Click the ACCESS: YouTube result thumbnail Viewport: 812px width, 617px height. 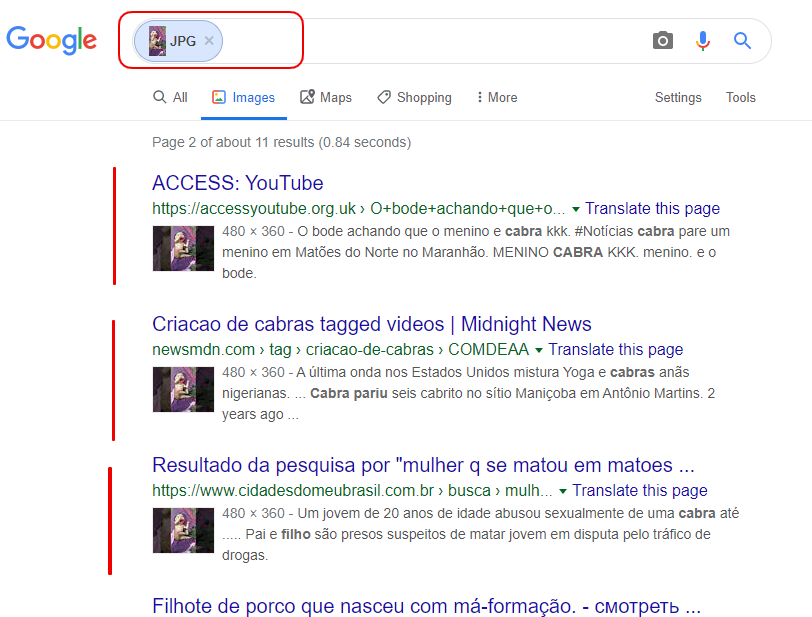click(183, 248)
